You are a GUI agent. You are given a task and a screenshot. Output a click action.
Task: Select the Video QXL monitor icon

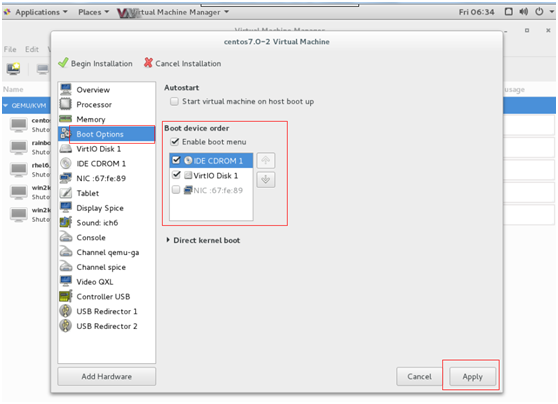(66, 282)
